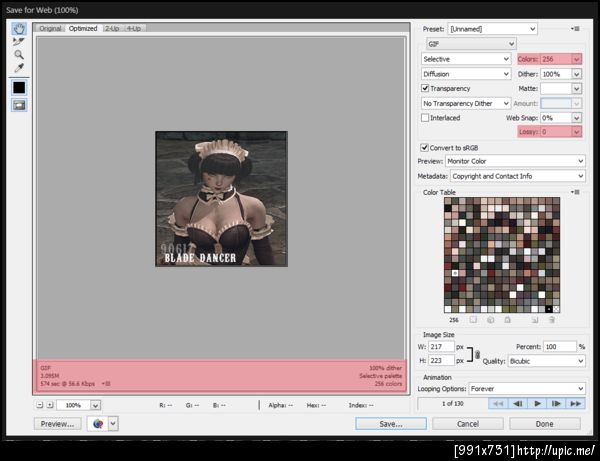Go to previous animation frame
The image size is (600, 461).
pyautogui.click(x=518, y=404)
